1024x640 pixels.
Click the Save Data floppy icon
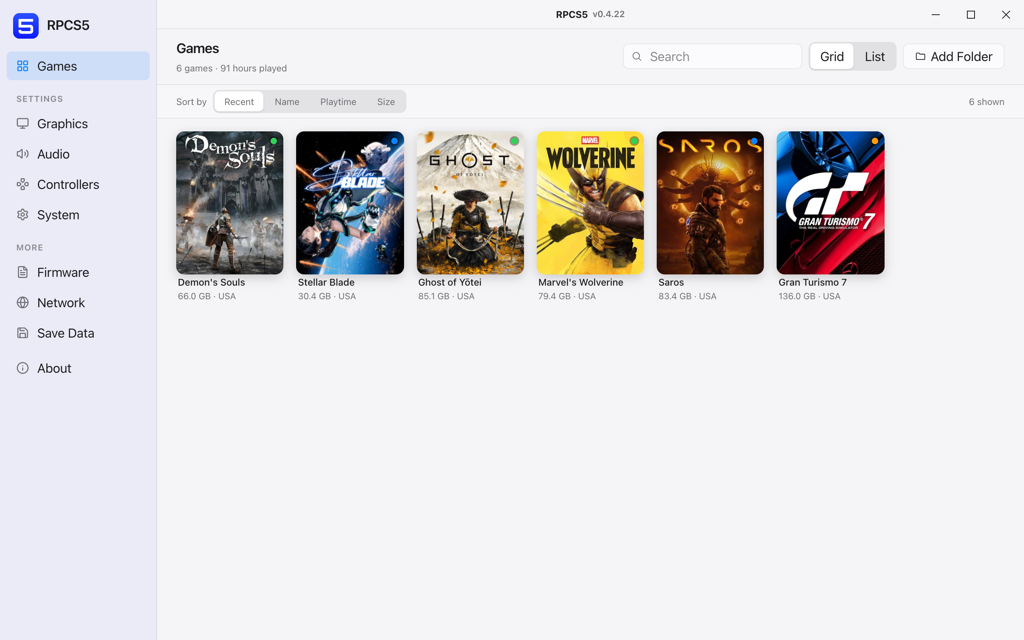[x=23, y=333]
